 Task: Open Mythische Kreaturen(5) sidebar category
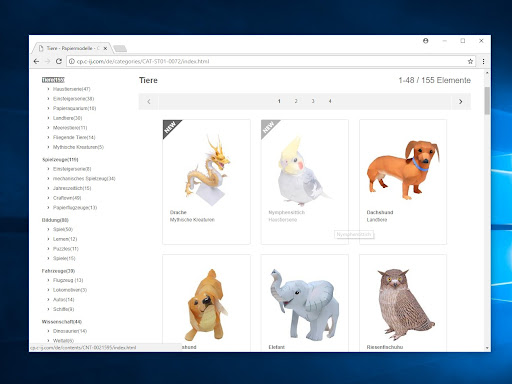click(x=78, y=147)
